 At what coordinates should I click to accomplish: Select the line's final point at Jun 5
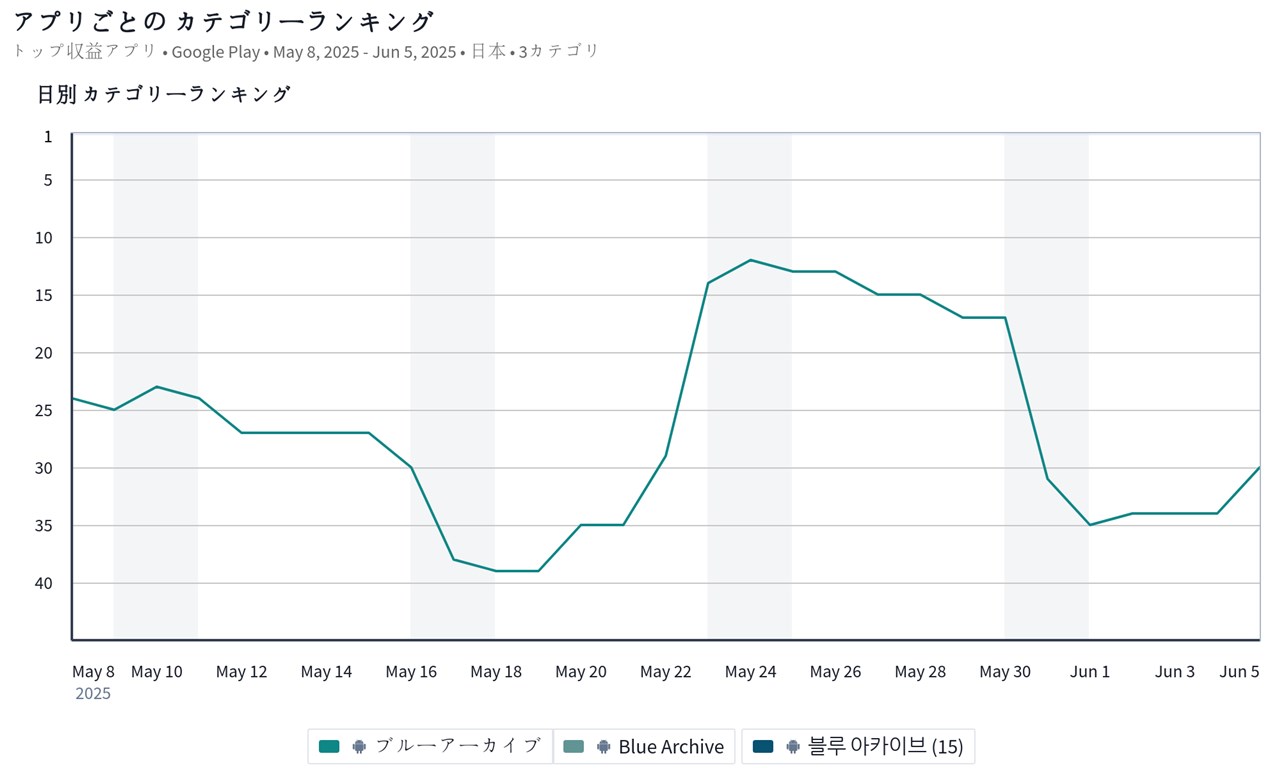1258,467
